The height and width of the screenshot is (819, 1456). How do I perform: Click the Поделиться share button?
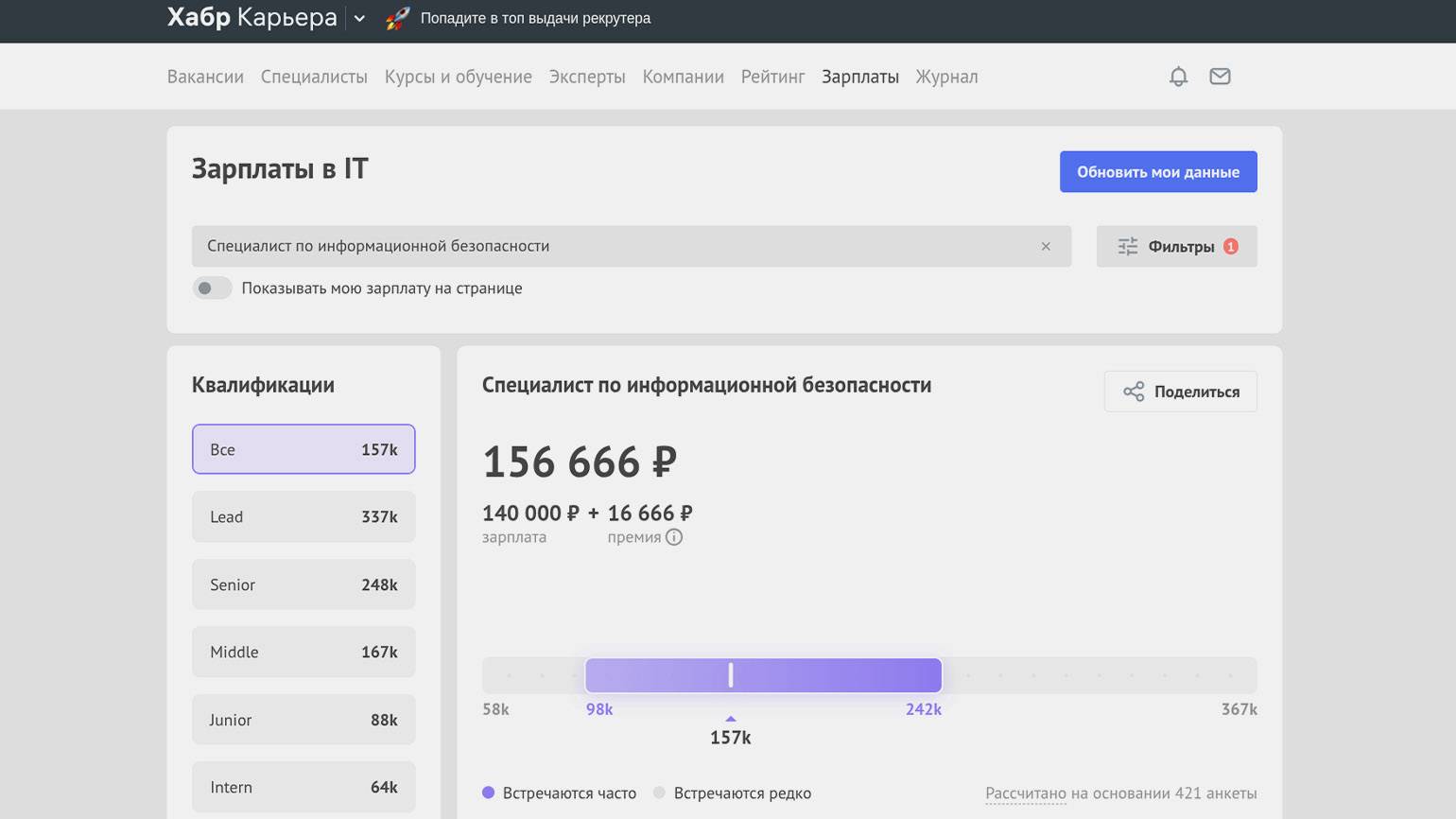coord(1180,392)
